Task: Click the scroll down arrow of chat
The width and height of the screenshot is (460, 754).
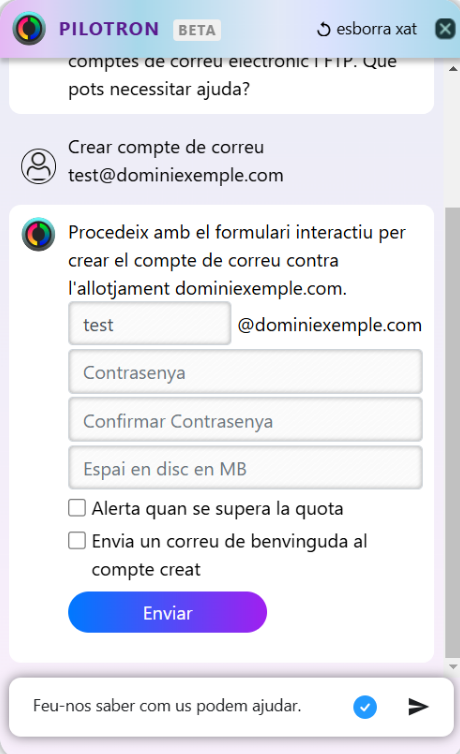Action: (x=453, y=666)
